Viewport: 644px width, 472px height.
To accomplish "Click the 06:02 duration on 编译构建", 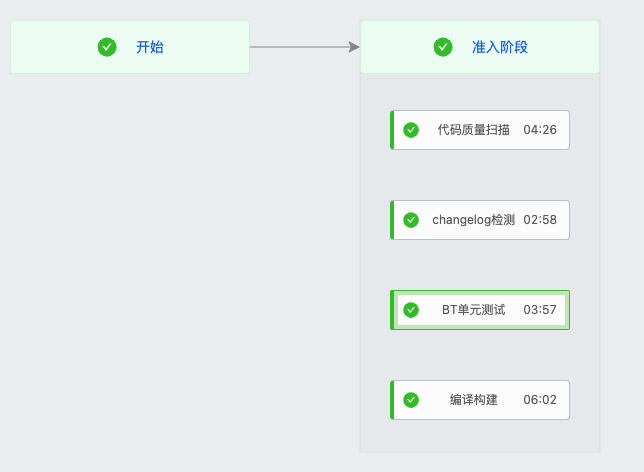I will point(540,400).
